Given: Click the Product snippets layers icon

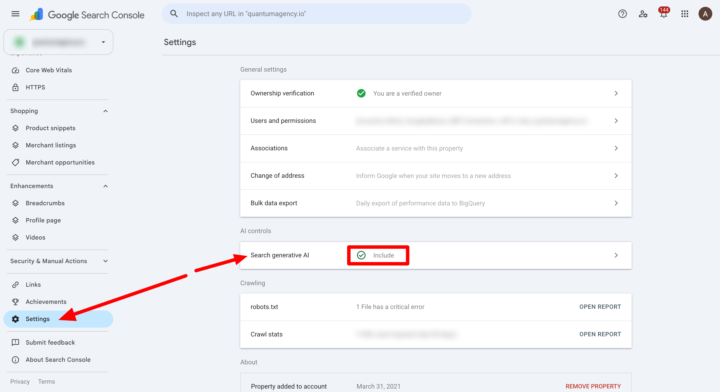Looking at the screenshot, I should (16, 128).
